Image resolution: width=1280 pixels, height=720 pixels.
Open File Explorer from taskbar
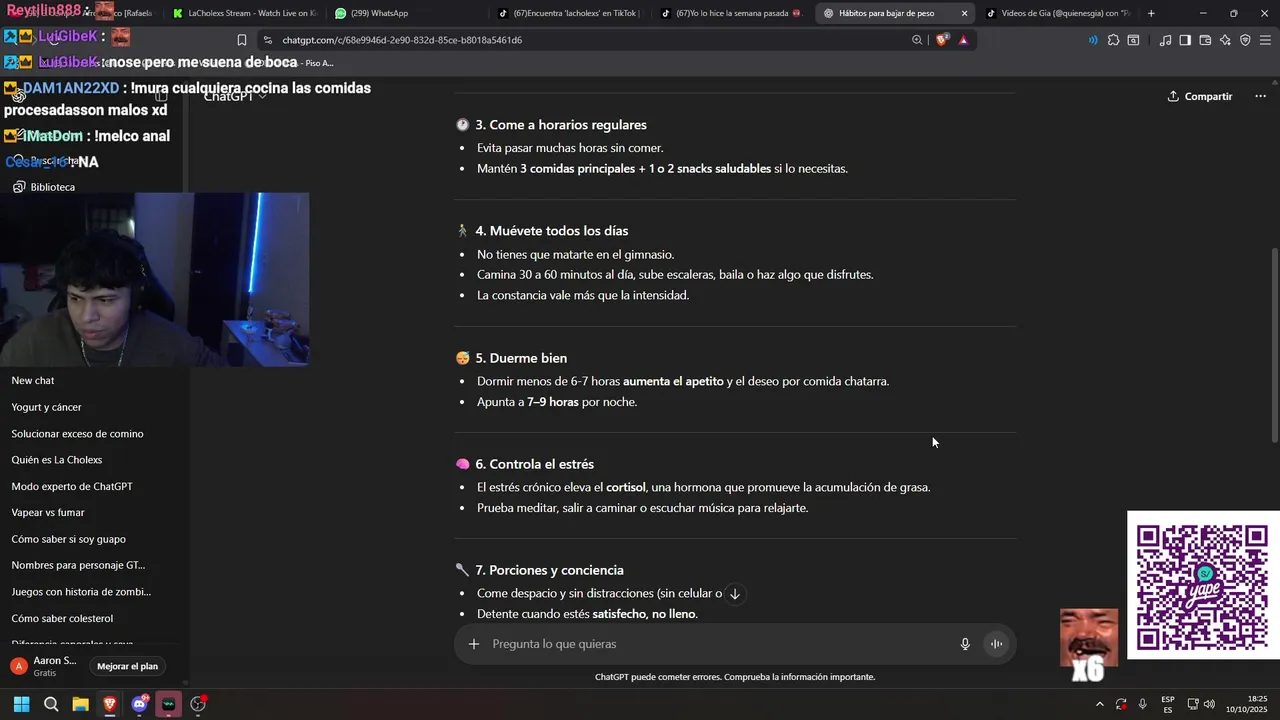pyautogui.click(x=80, y=704)
